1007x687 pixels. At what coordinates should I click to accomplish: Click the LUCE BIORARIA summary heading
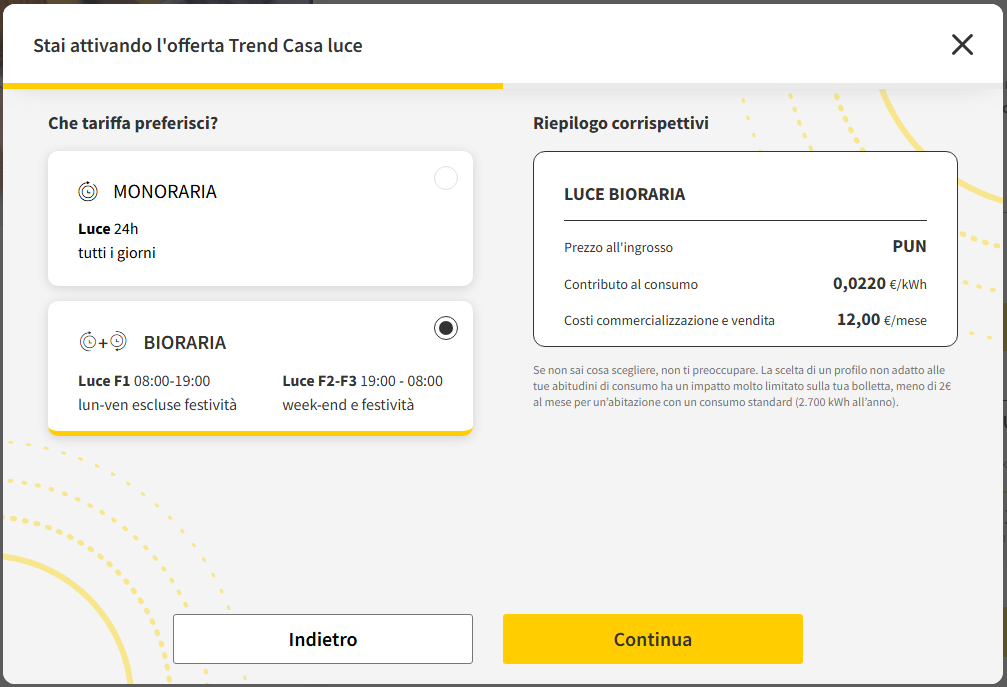(x=624, y=194)
